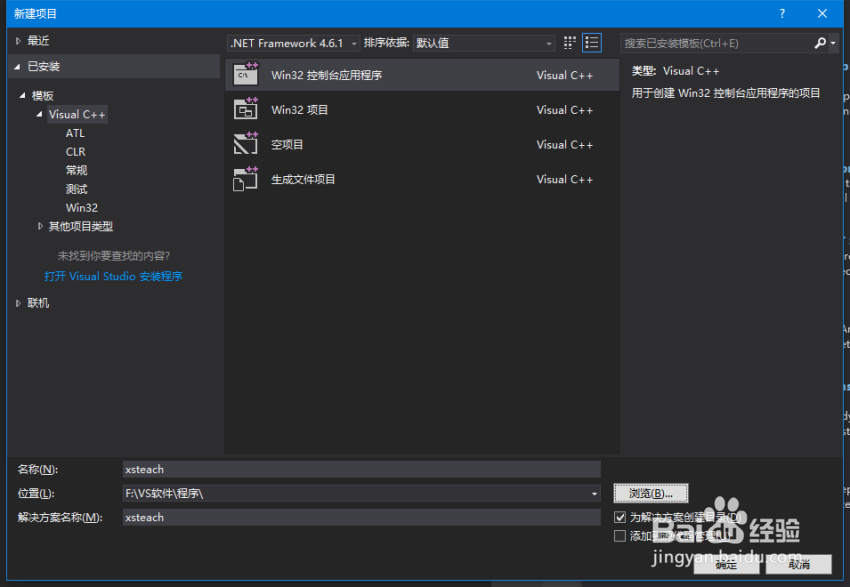Click the 空项目 template icon
The height and width of the screenshot is (587, 850).
click(246, 144)
